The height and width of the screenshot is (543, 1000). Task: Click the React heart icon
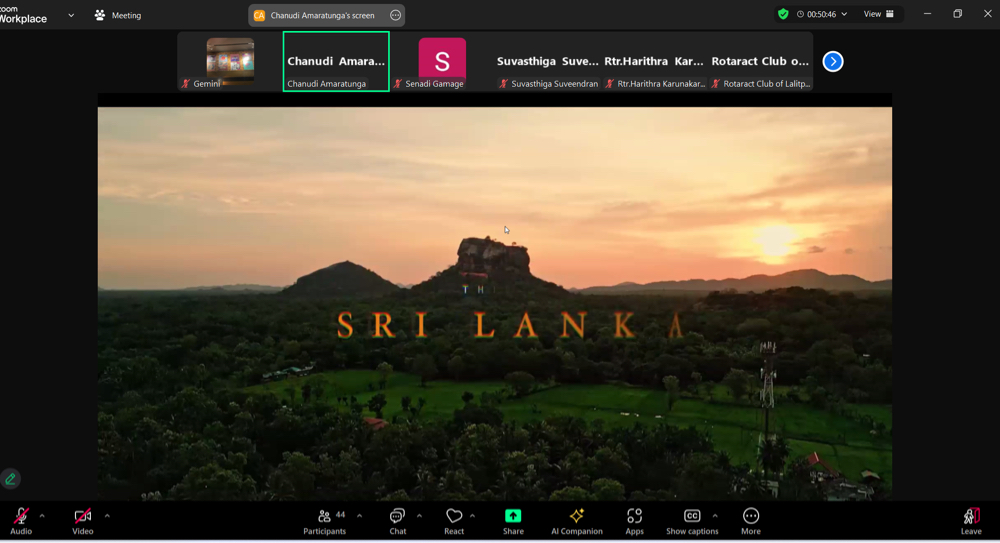click(x=454, y=519)
